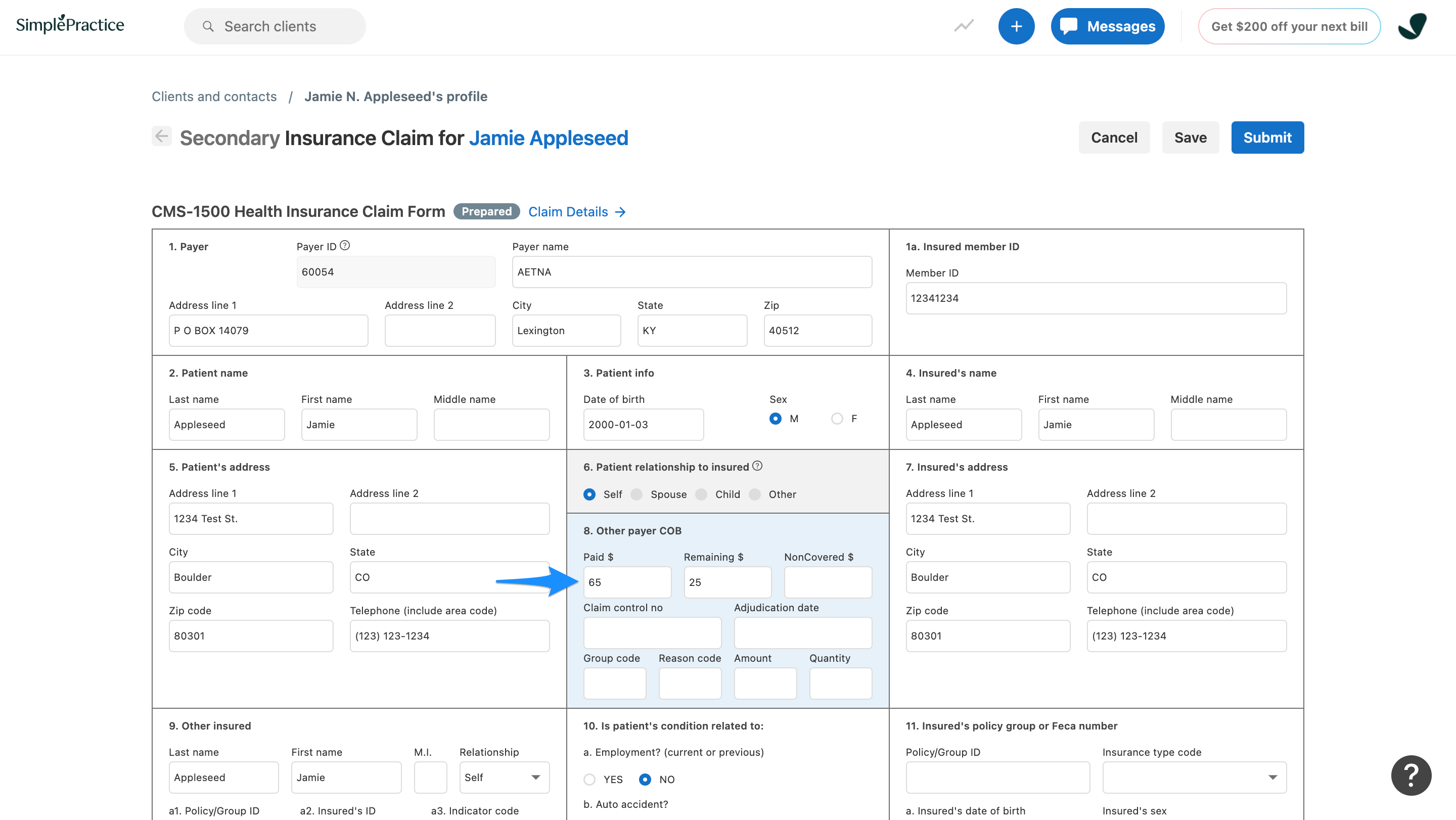Image resolution: width=1456 pixels, height=820 pixels.
Task: Click the Reason code field
Action: [690, 683]
